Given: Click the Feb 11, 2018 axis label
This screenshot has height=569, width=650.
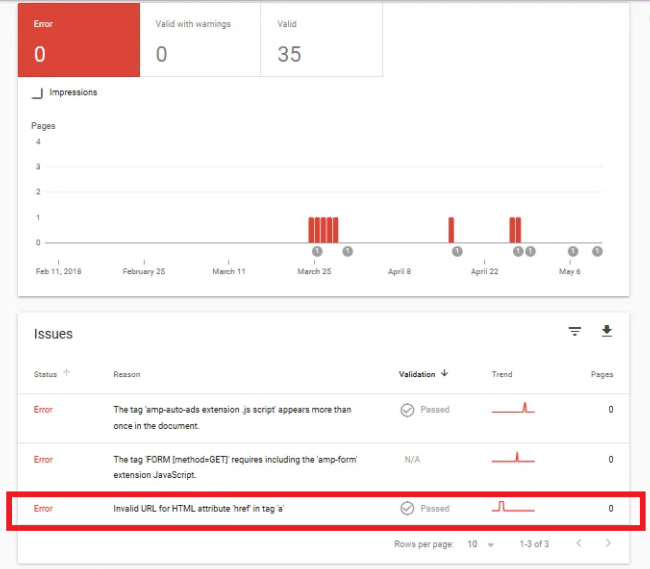Looking at the screenshot, I should coord(58,271).
